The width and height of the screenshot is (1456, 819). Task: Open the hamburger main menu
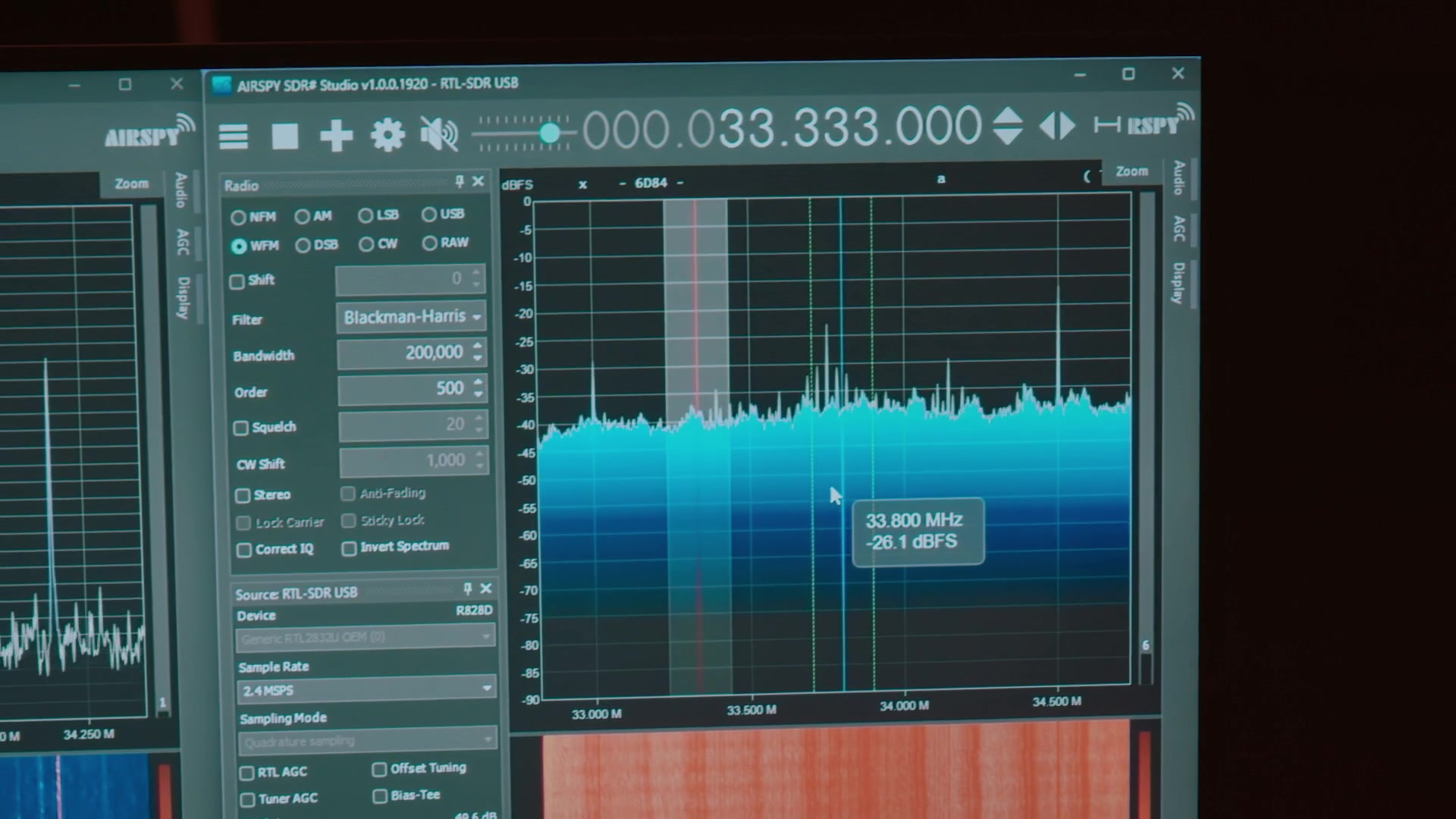(x=234, y=136)
